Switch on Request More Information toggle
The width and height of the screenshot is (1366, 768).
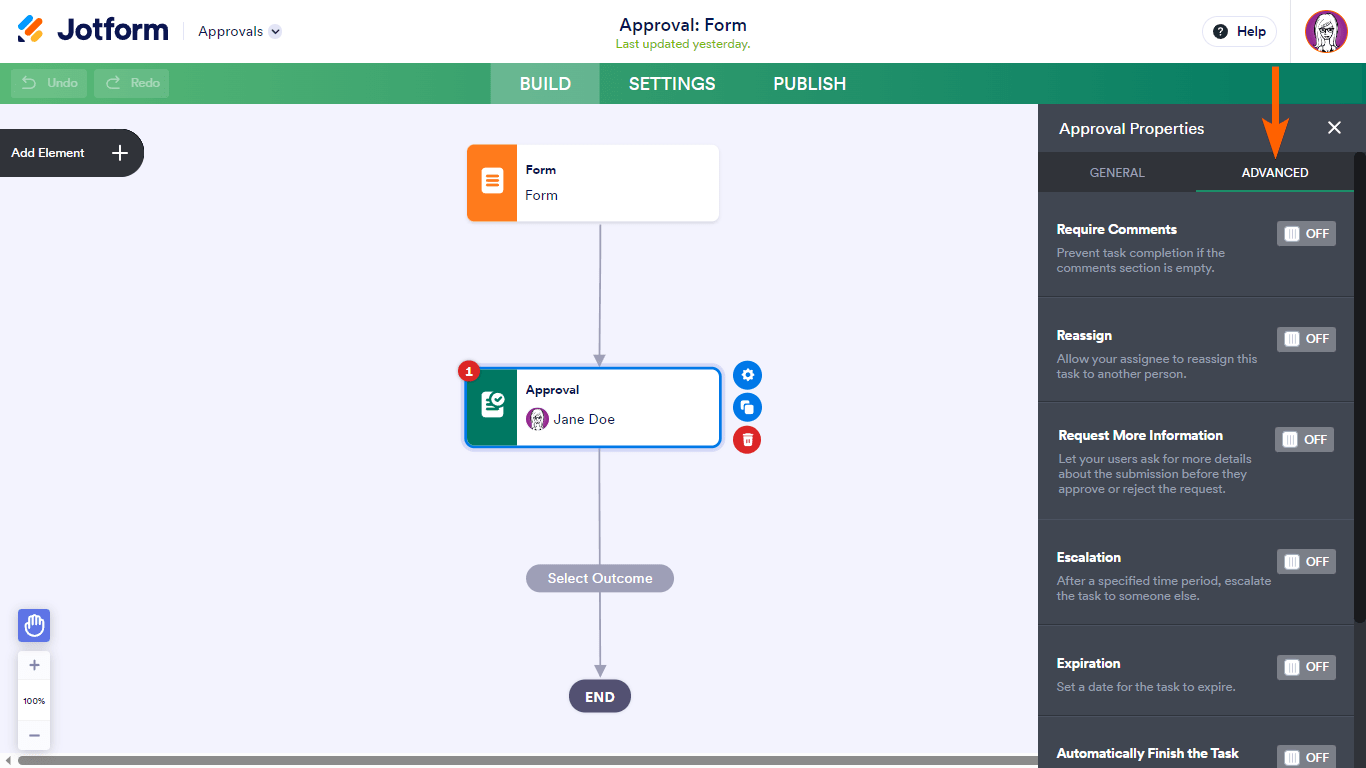(x=1304, y=439)
